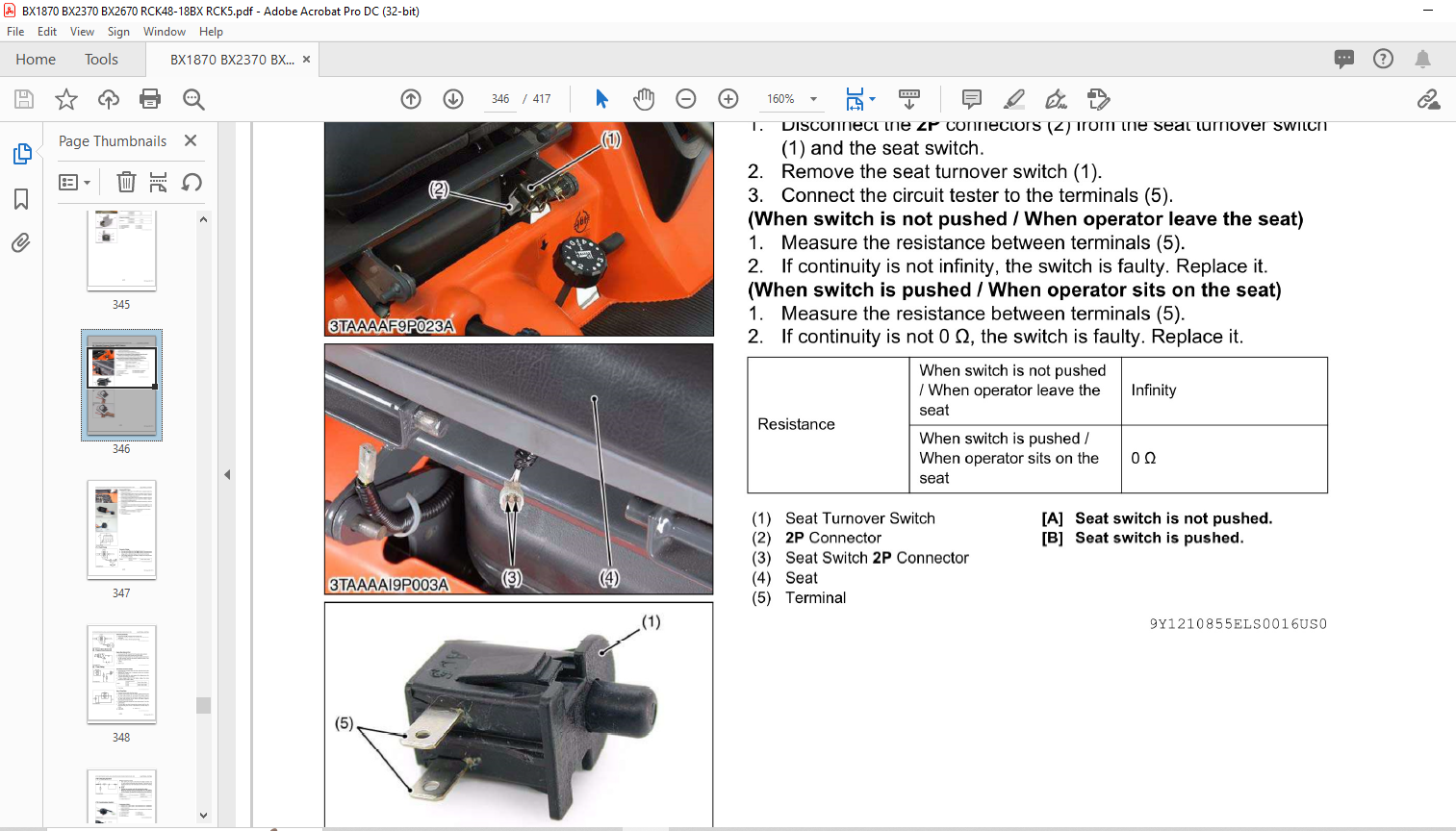Open the View menu
The width and height of the screenshot is (1456, 831).
click(x=82, y=32)
